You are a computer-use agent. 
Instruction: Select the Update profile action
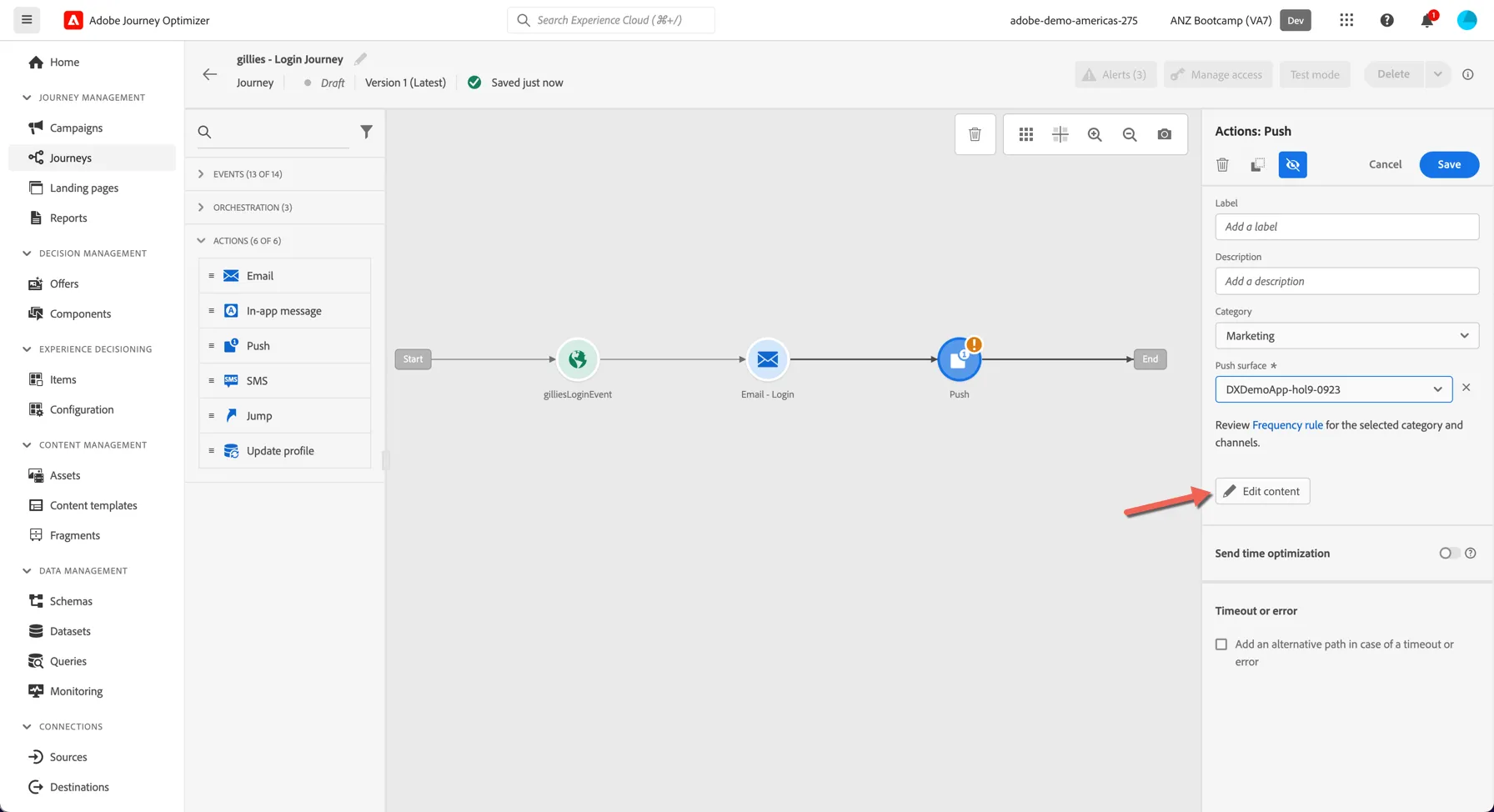coord(285,451)
